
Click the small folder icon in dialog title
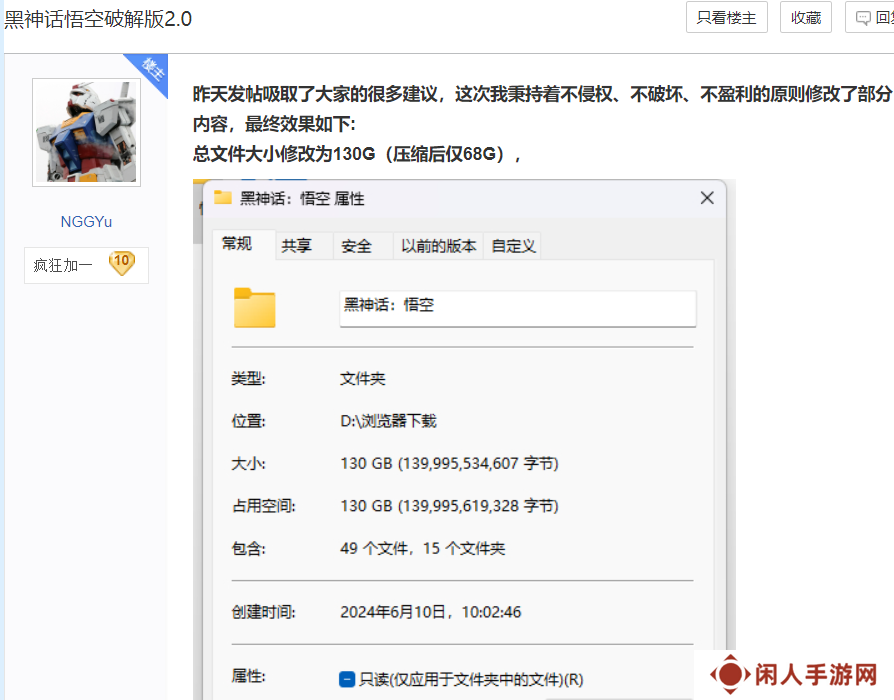[222, 198]
